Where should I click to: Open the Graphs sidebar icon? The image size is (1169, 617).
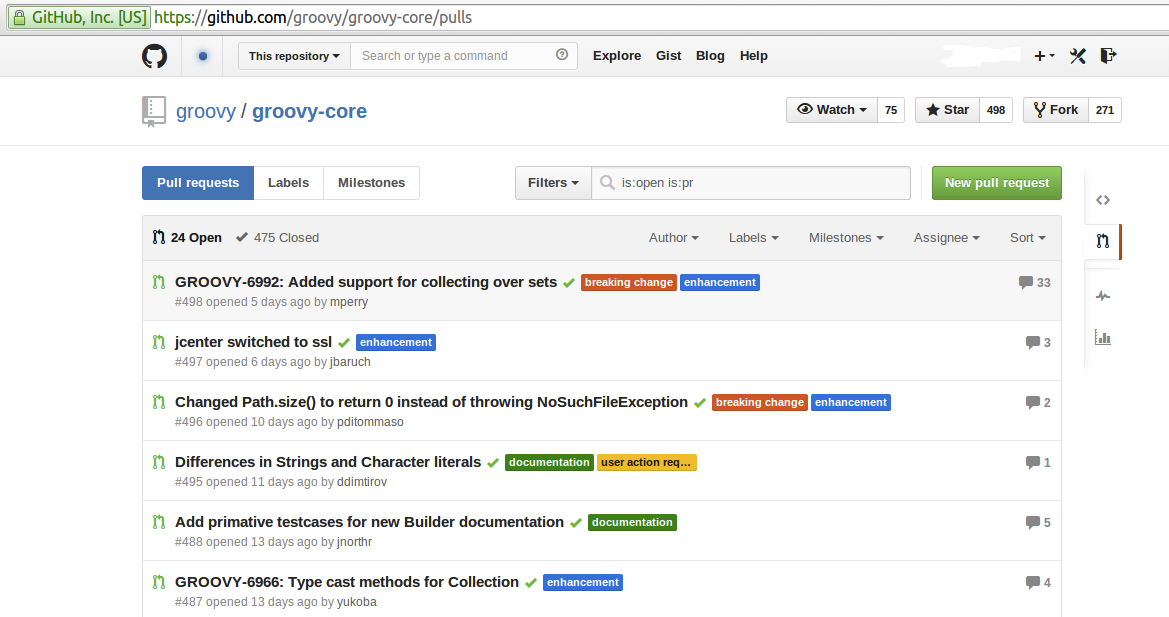[1103, 338]
